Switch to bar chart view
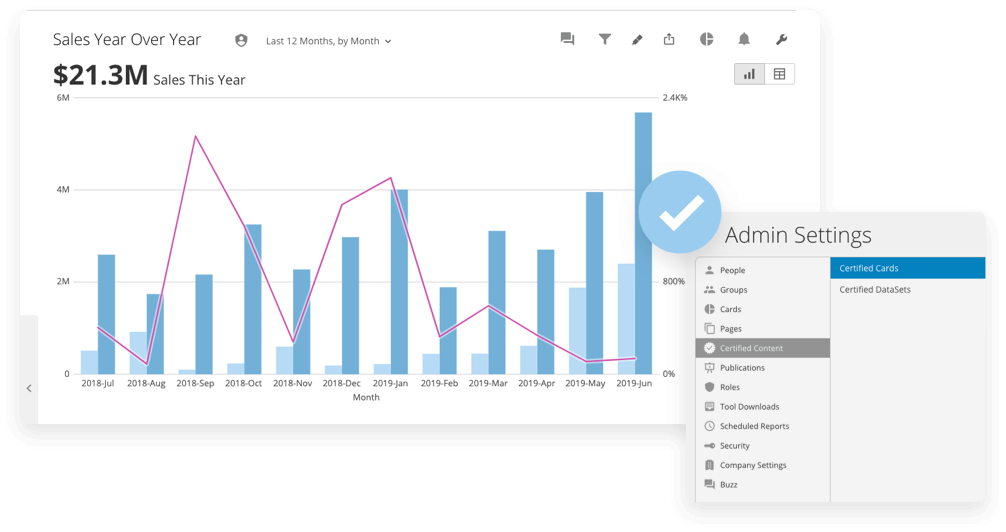Viewport: 1006px width, 532px height. point(749,74)
